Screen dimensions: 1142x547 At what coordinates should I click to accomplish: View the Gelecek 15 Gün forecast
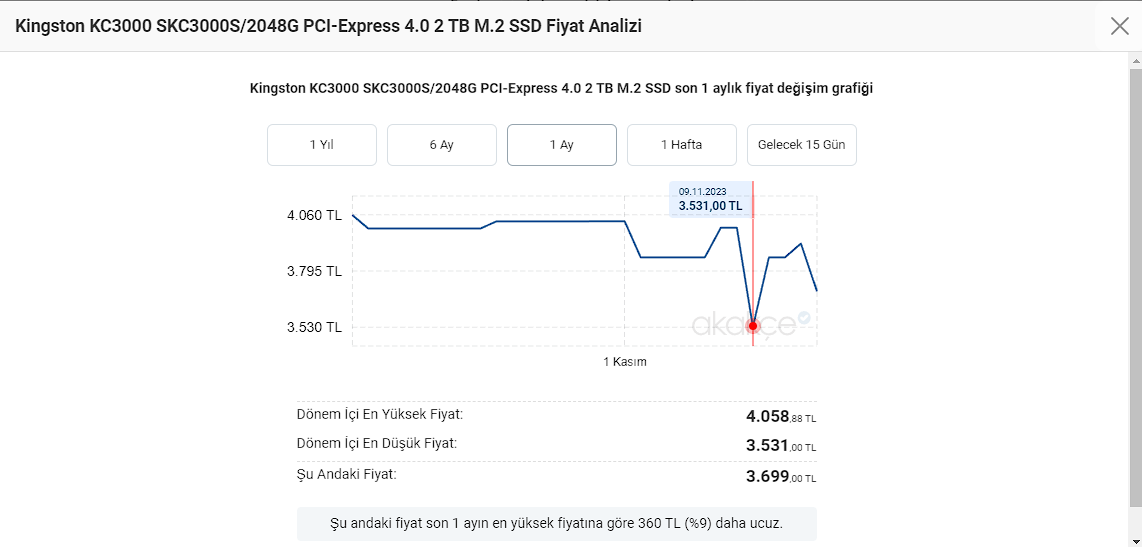coord(801,145)
